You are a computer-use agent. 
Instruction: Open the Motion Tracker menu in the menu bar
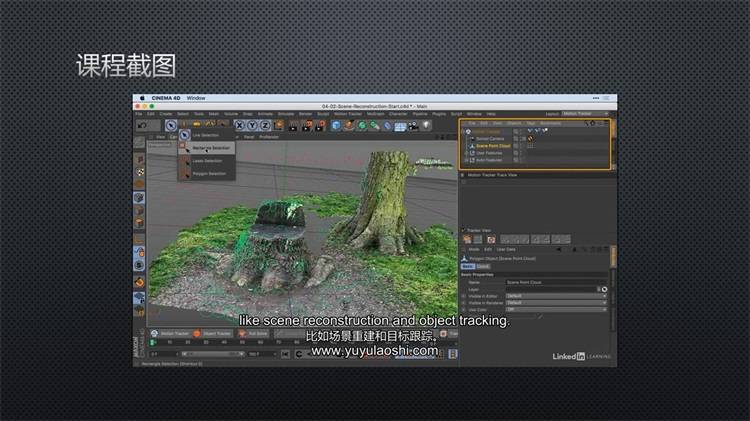click(x=348, y=114)
